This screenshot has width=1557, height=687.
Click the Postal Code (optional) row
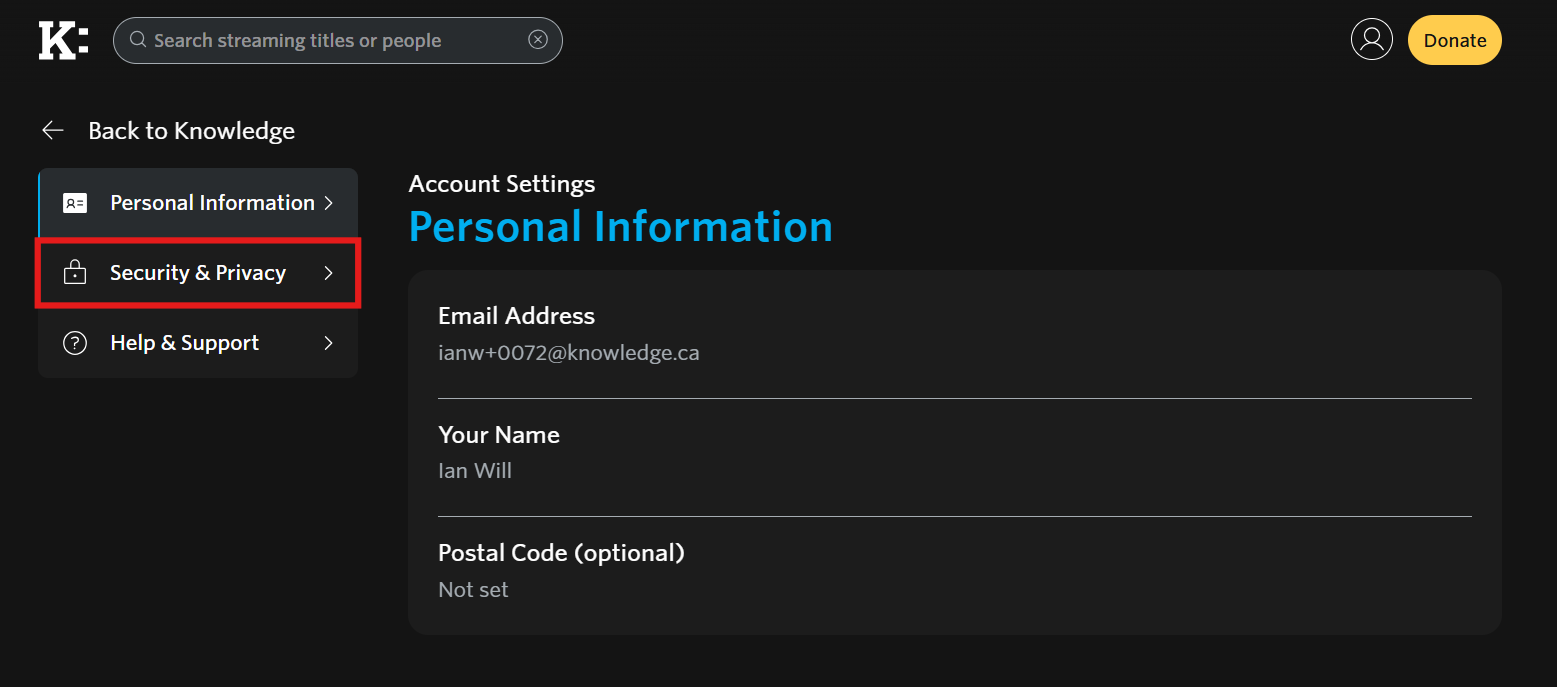point(954,570)
